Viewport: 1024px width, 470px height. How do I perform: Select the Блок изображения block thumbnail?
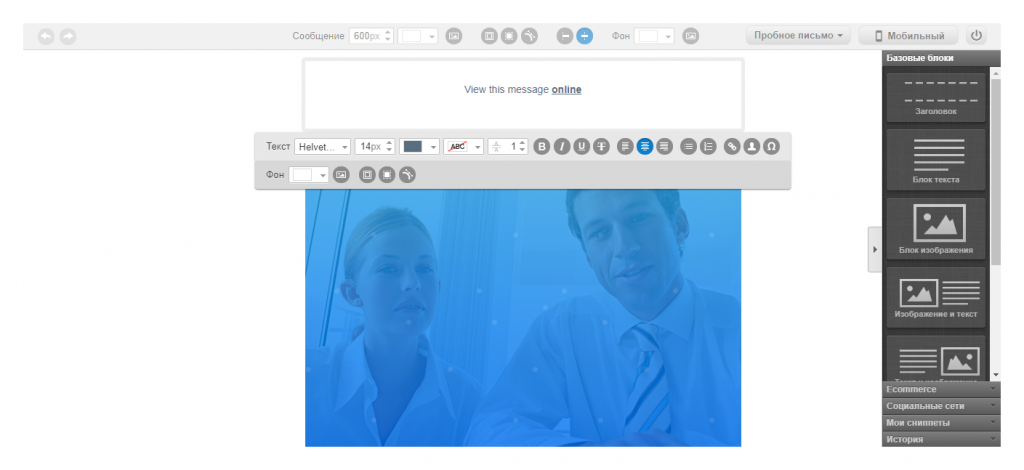935,228
